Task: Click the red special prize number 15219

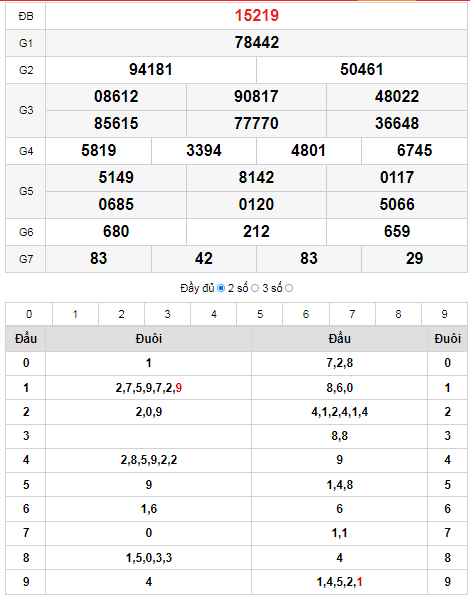Action: [x=257, y=16]
